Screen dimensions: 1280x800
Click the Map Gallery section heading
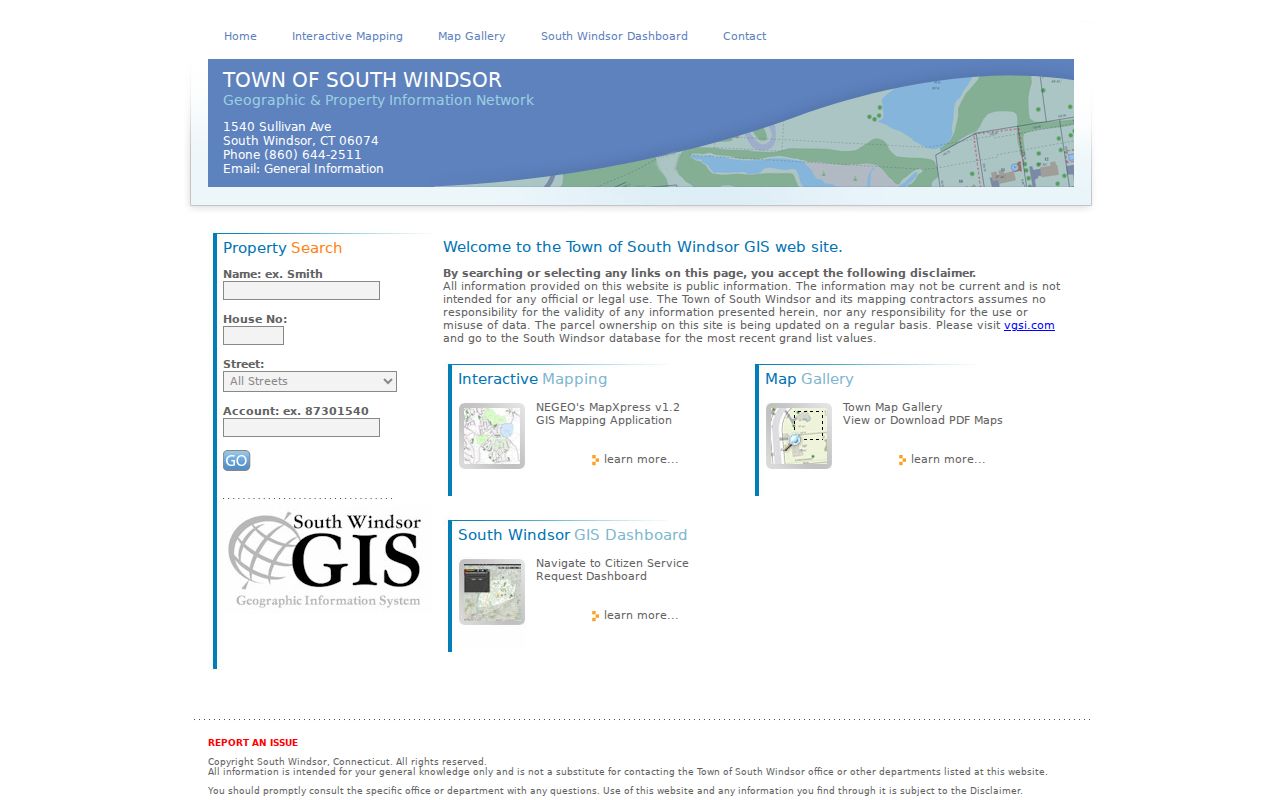(809, 379)
